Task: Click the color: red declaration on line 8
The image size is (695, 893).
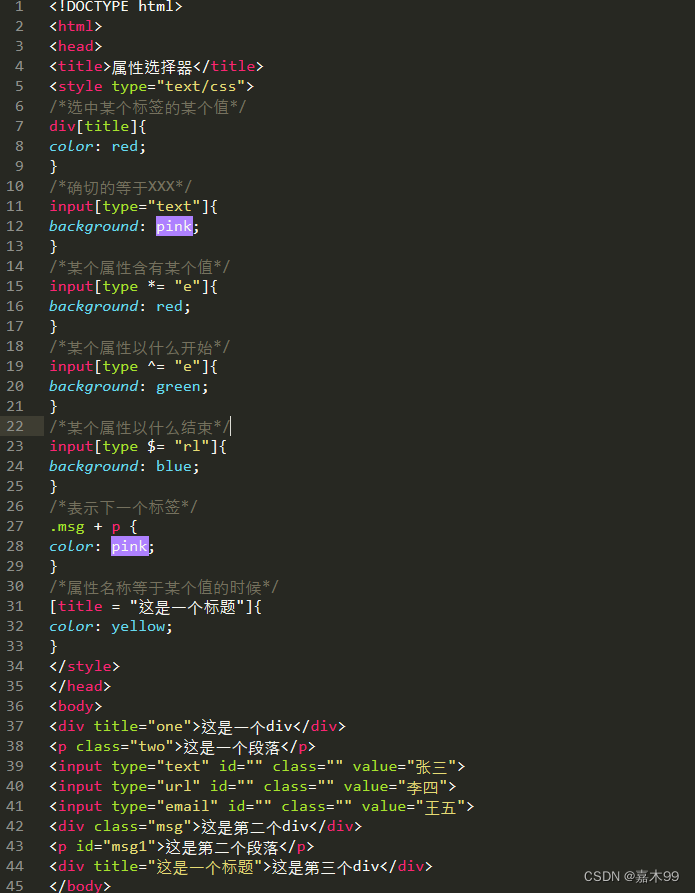Action: (97, 146)
